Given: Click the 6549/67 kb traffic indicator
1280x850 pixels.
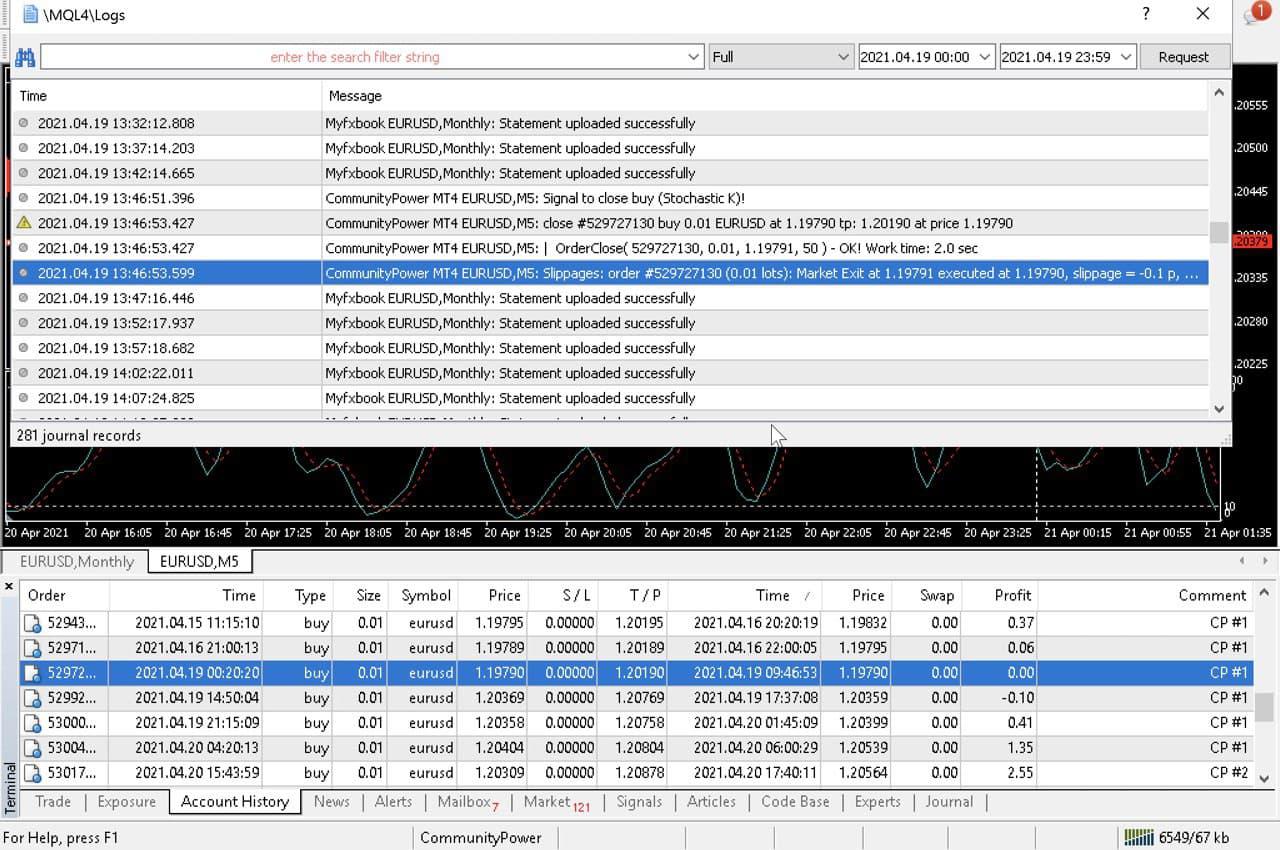Looking at the screenshot, I should (1194, 837).
